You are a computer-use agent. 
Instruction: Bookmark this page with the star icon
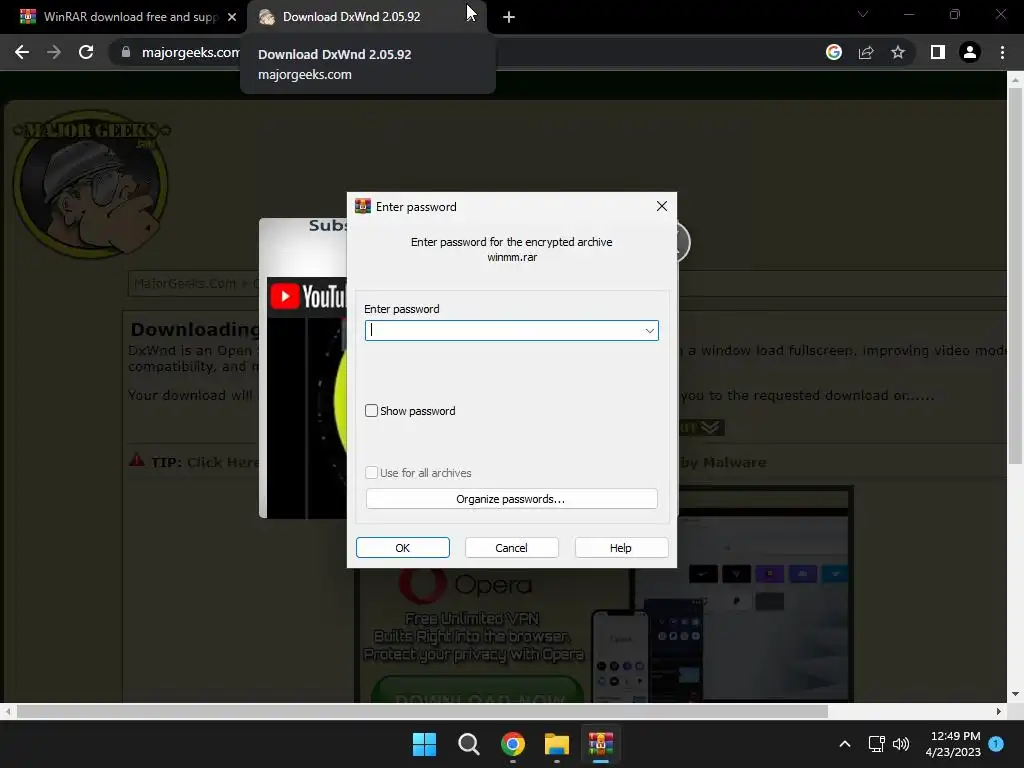point(898,52)
